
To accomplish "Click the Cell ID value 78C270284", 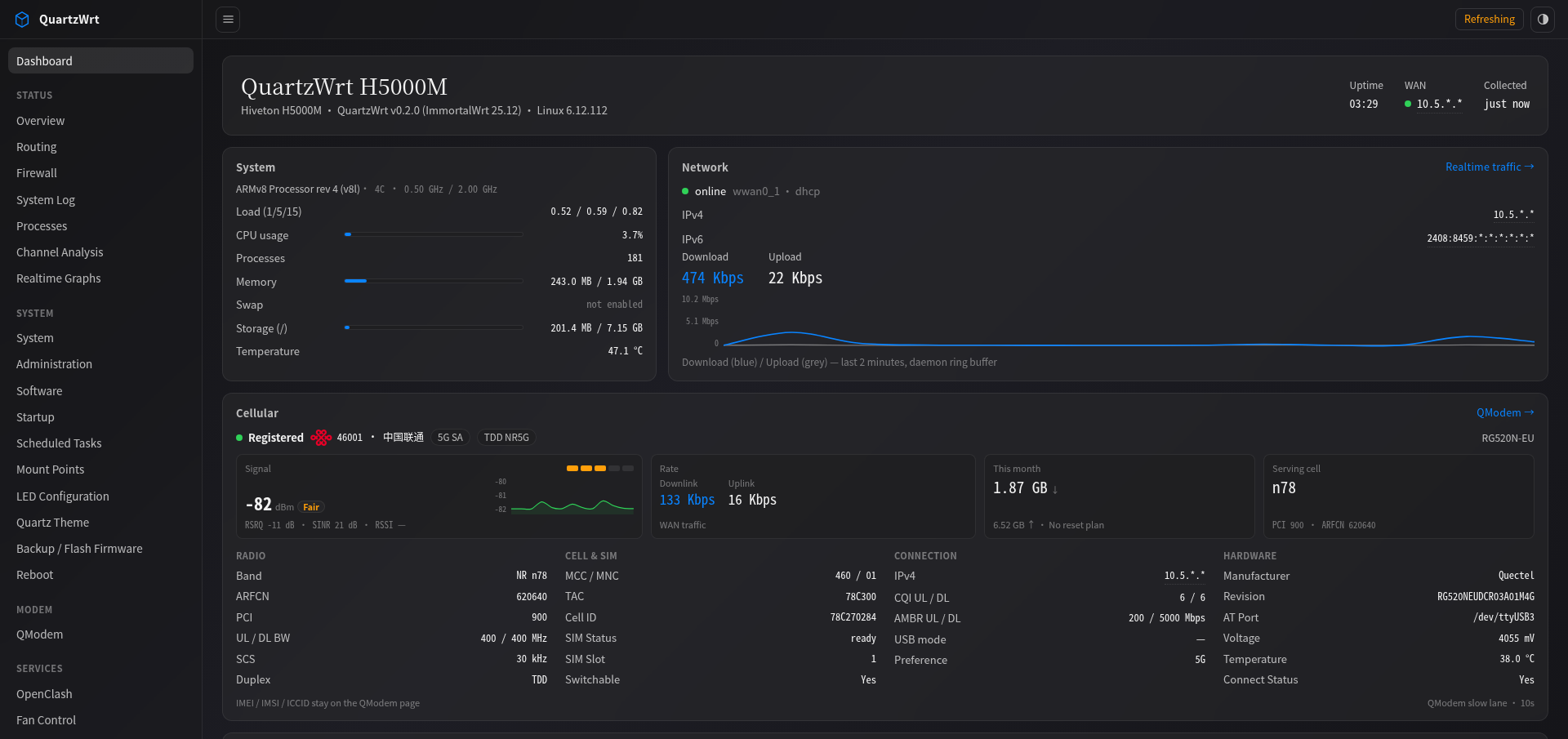I will tap(853, 617).
